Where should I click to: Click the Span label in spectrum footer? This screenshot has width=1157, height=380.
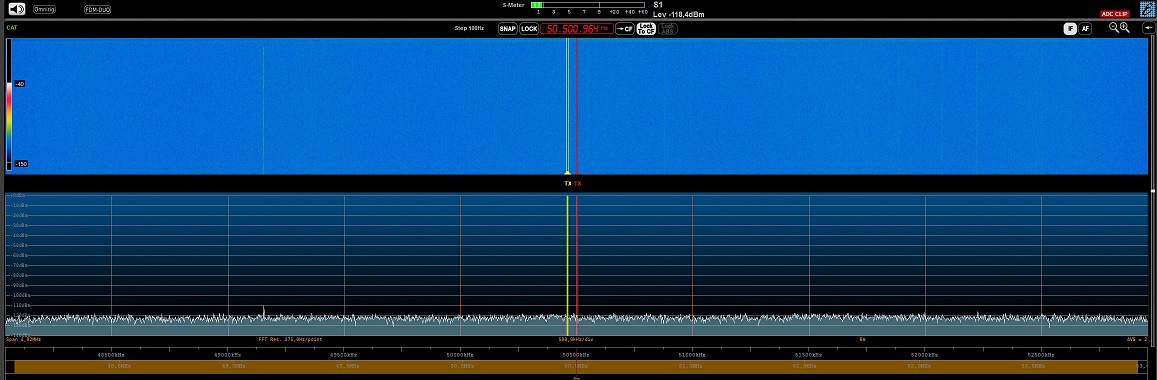(x=23, y=339)
